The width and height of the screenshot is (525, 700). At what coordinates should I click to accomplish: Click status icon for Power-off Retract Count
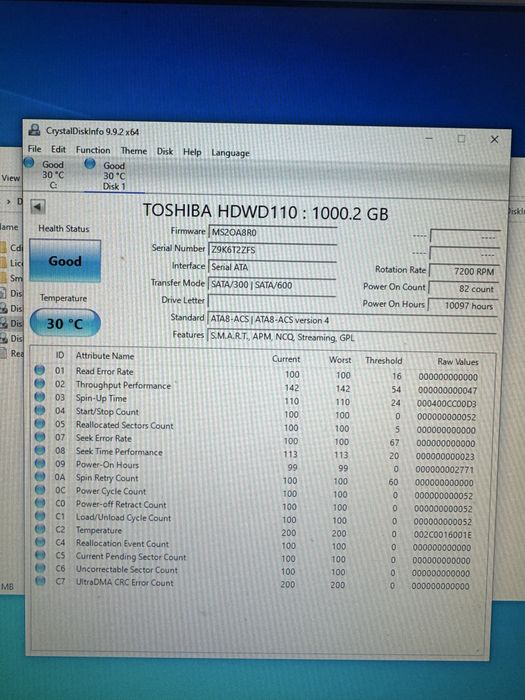point(40,503)
